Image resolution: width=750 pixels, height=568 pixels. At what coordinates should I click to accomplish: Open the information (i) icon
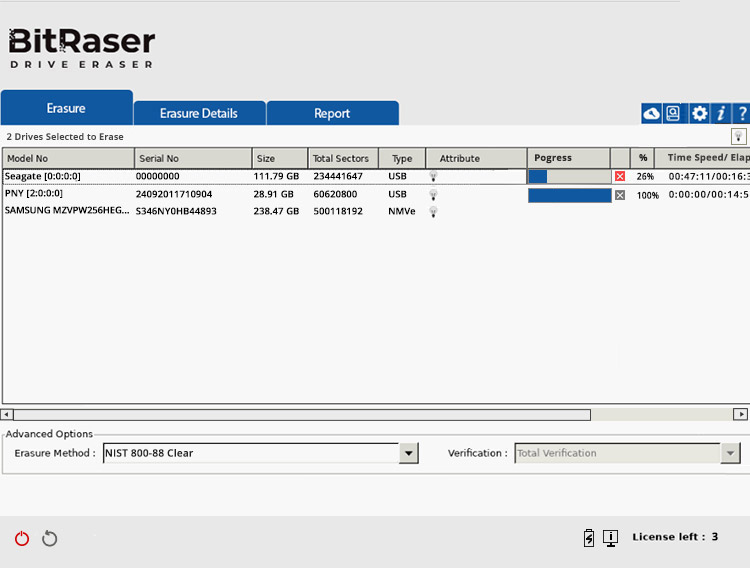[x=721, y=114]
